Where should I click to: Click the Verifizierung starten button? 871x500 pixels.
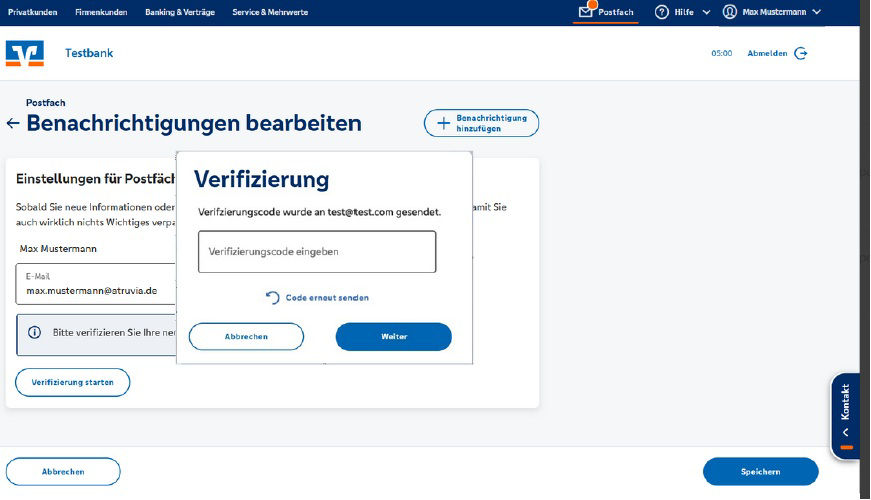(x=73, y=382)
